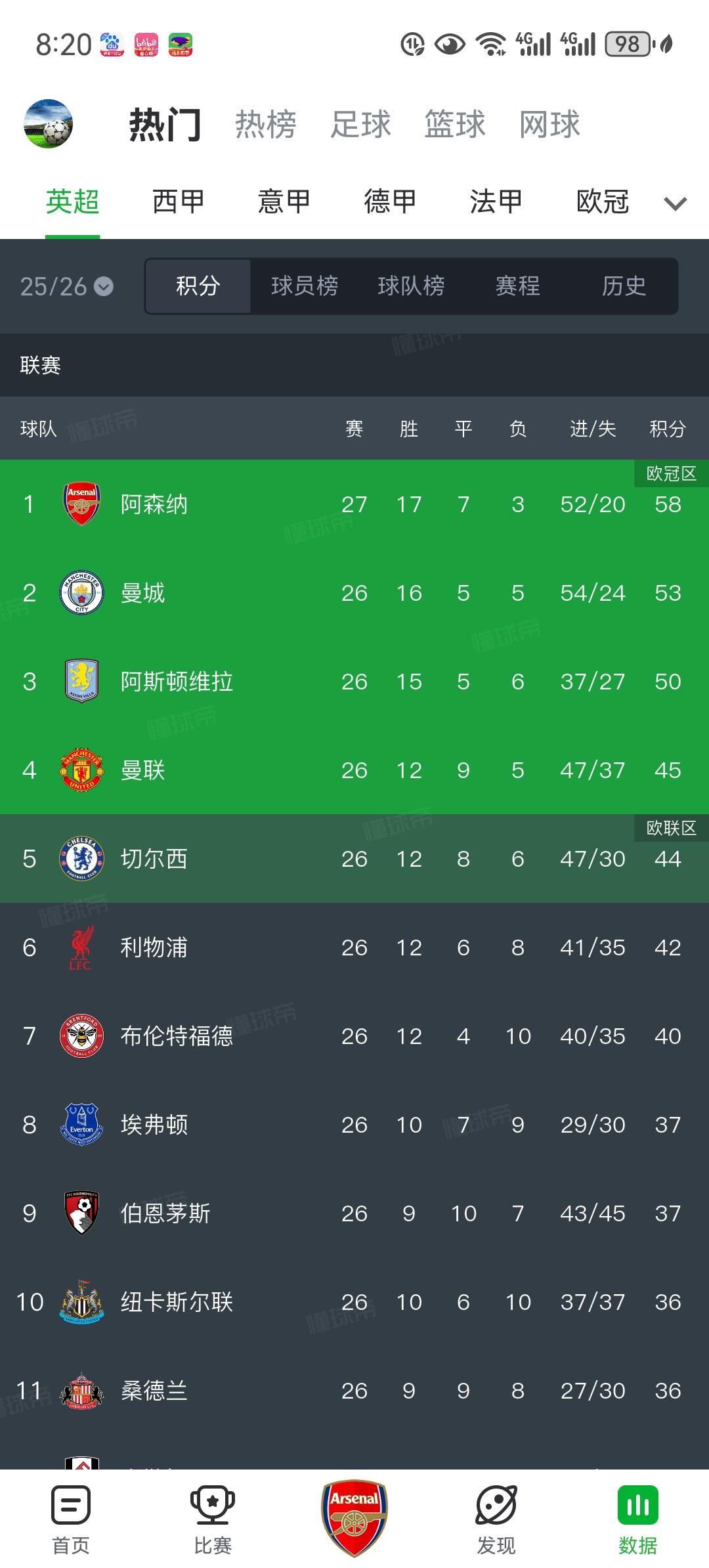Open the extra leagues chevron dropdown
This screenshot has height=1568, width=709.
coord(675,205)
